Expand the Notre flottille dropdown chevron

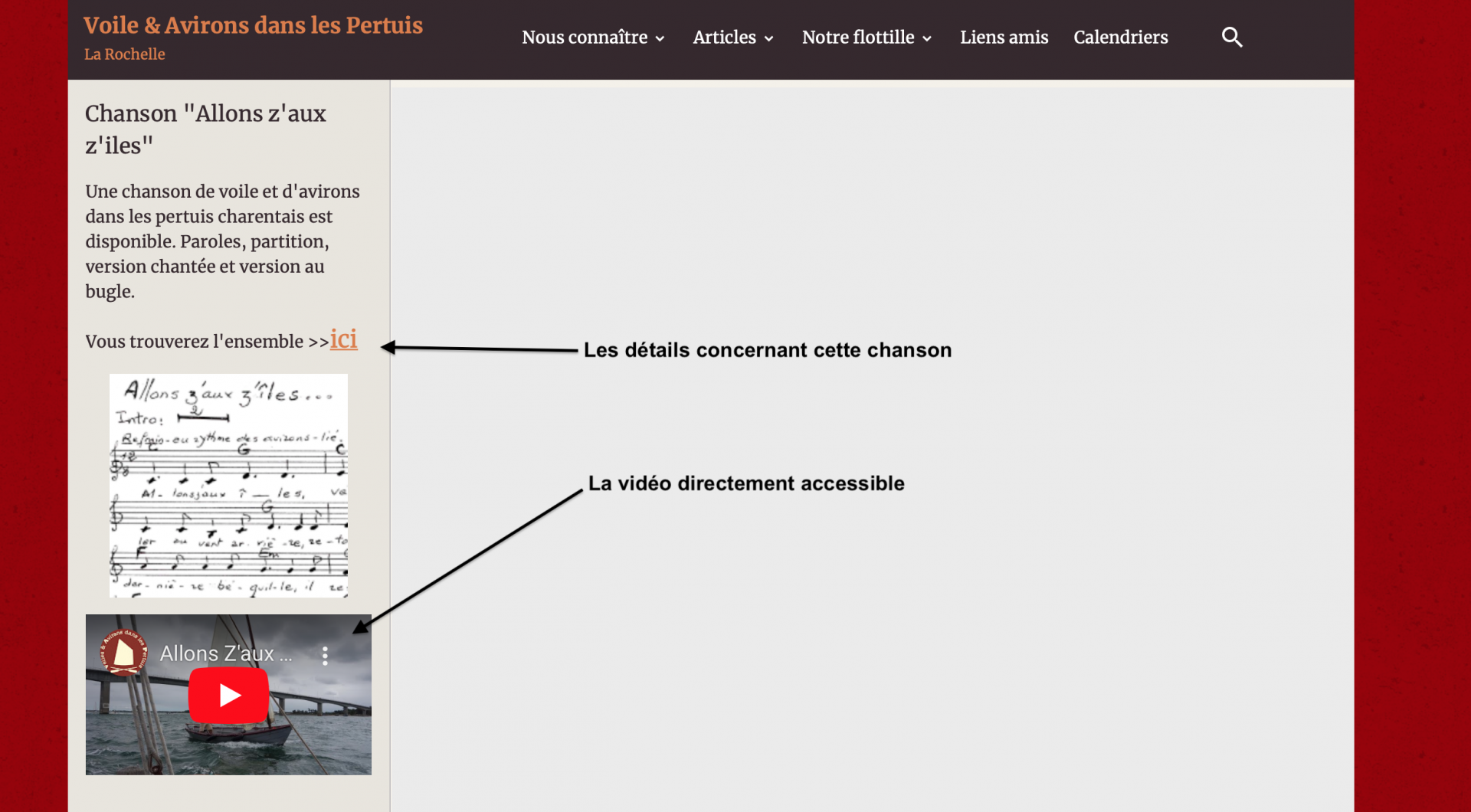927,38
